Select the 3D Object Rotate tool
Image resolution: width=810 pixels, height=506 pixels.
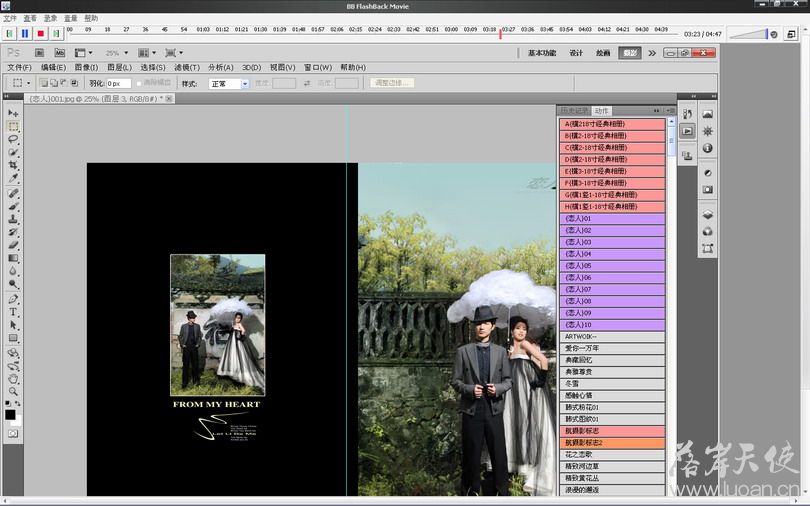(13, 353)
